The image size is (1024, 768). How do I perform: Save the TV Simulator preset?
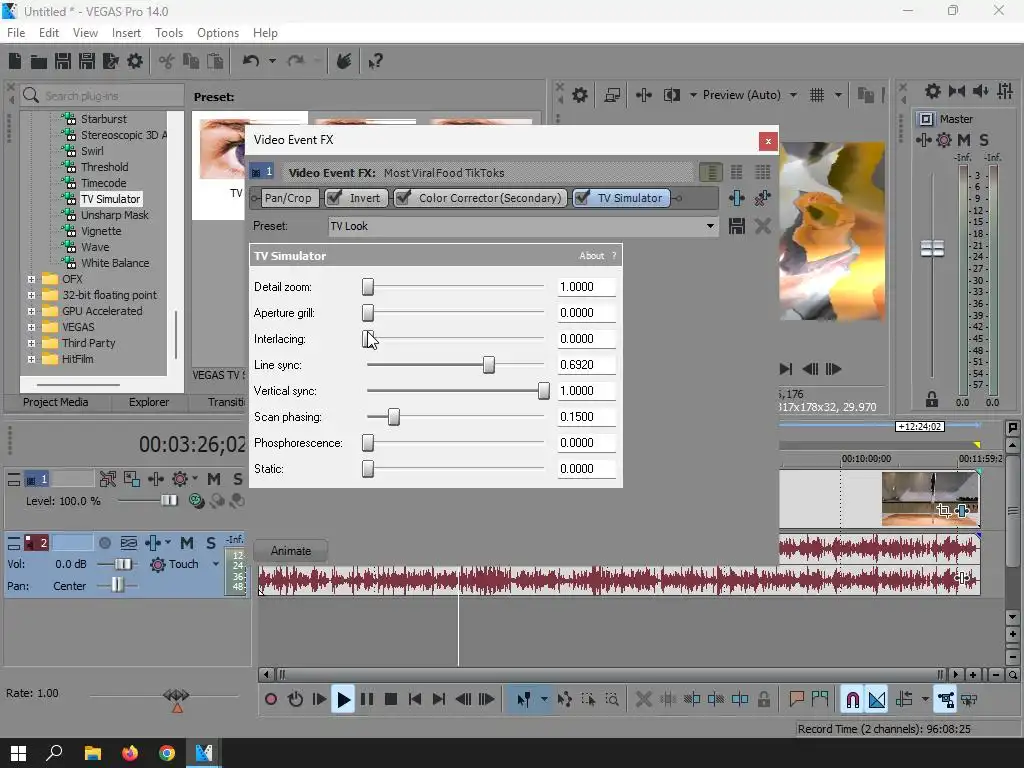click(737, 226)
